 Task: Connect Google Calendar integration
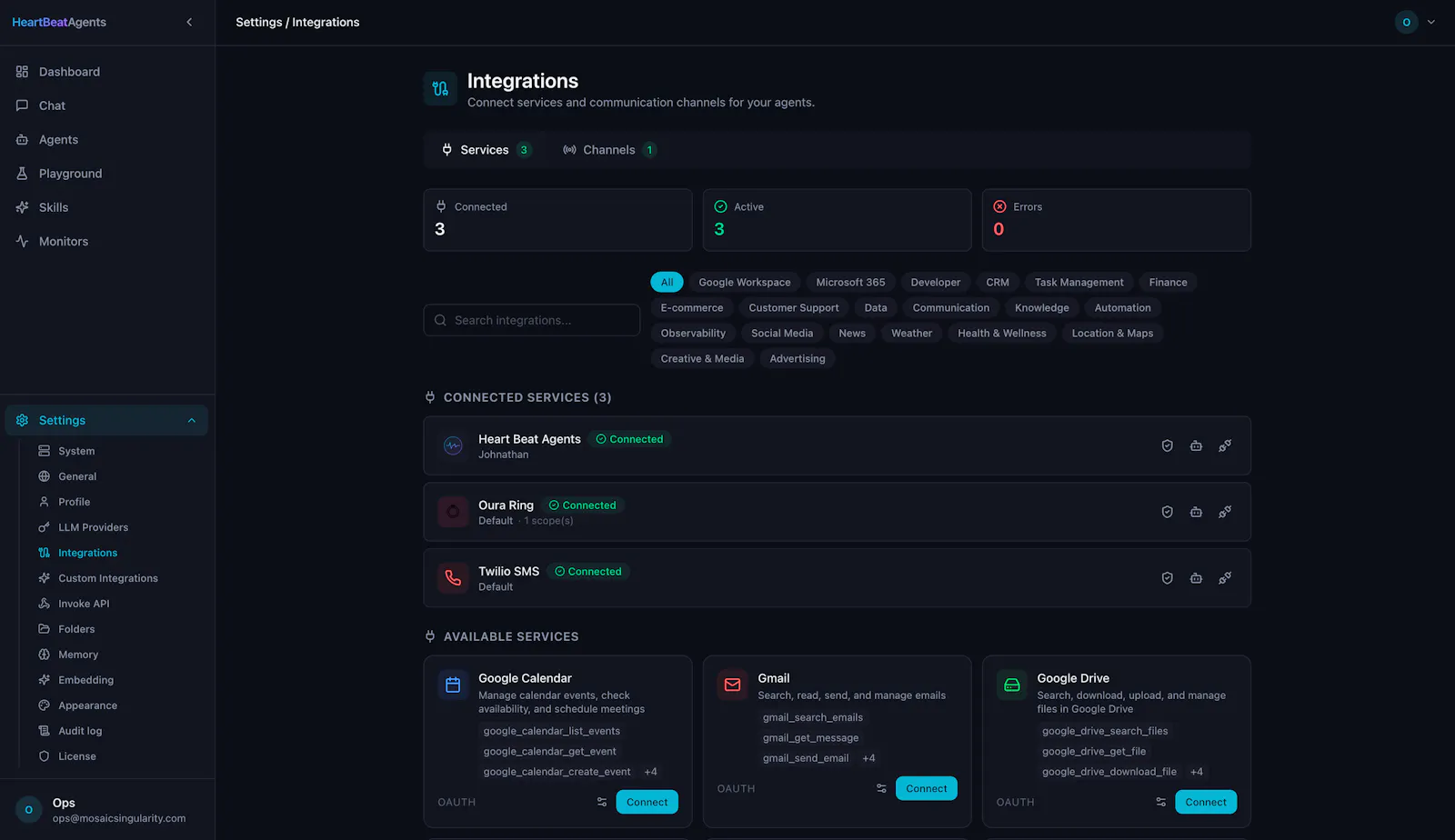coord(647,802)
